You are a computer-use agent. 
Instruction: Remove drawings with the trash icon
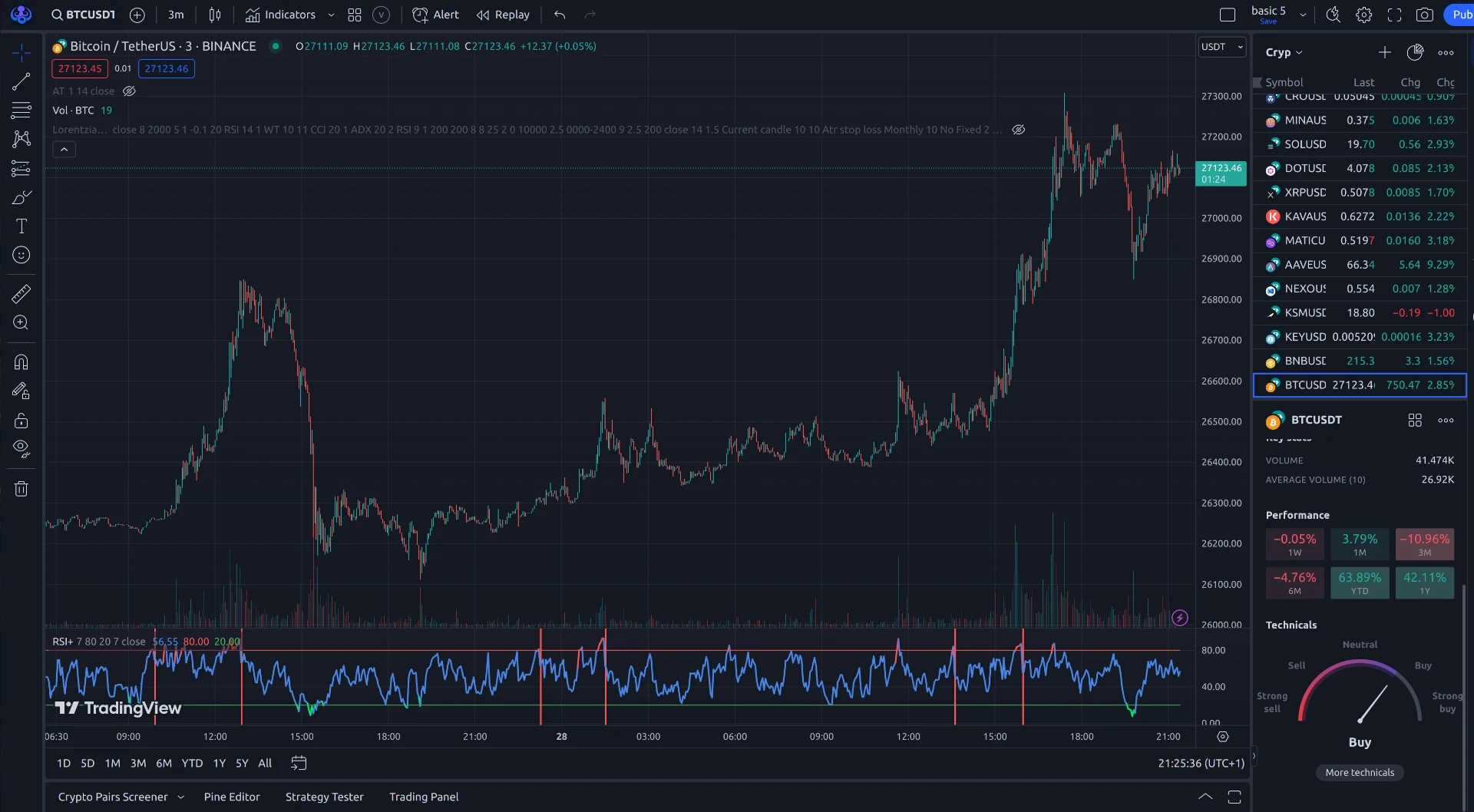click(x=21, y=489)
